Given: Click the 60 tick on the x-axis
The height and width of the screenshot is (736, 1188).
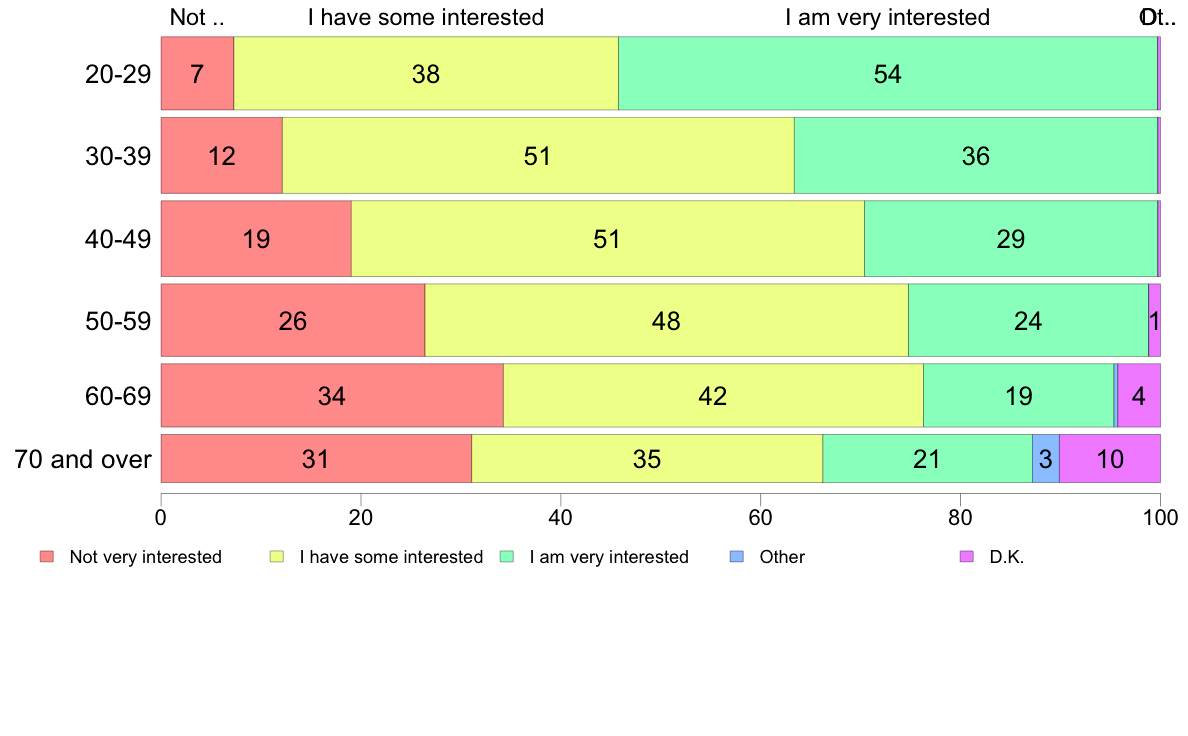Looking at the screenshot, I should pos(760,518).
